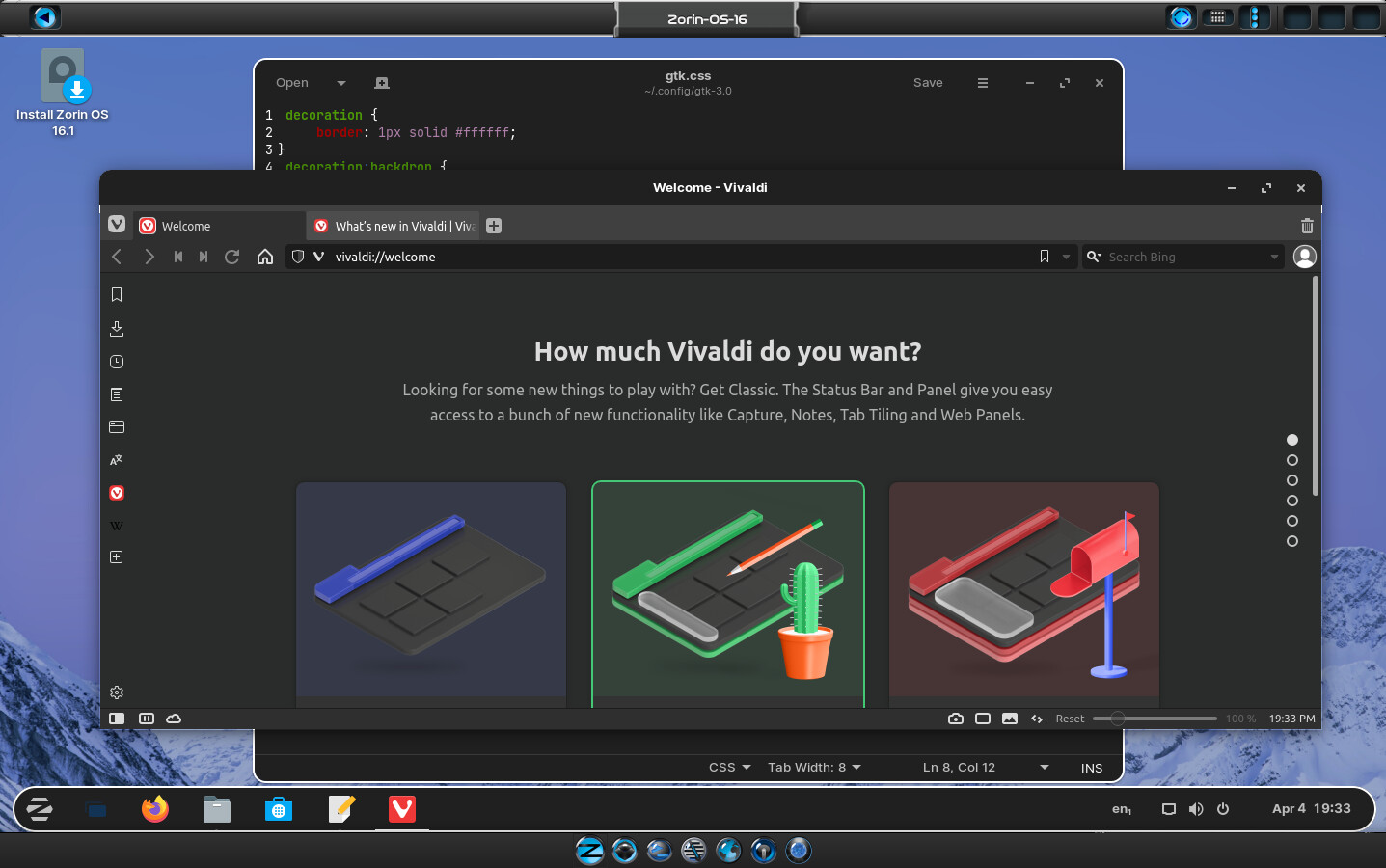The image size is (1386, 868).
Task: Reset the page zoom in status bar
Action: pos(1070,719)
